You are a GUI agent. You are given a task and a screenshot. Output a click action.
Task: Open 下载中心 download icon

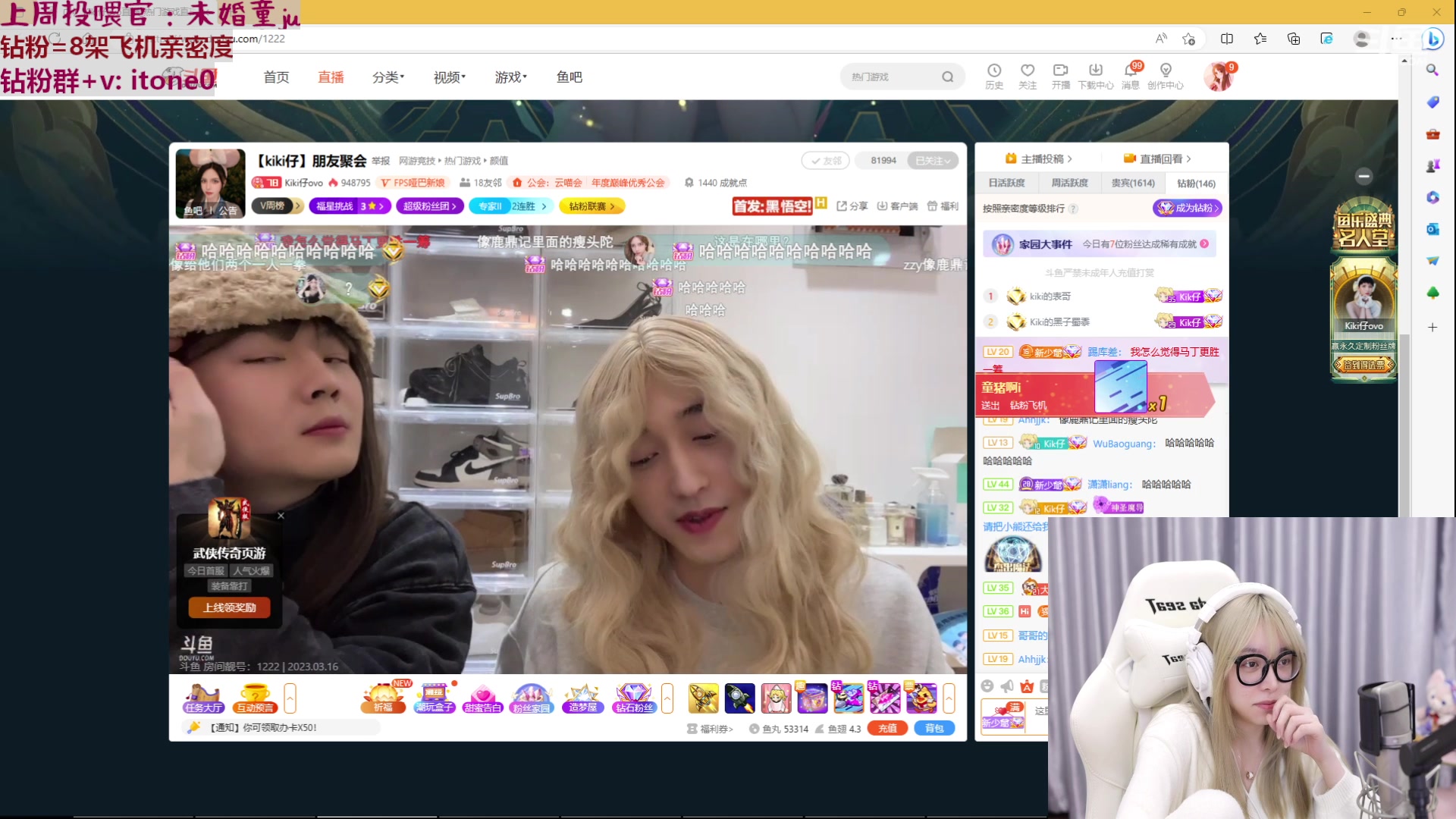1095,76
